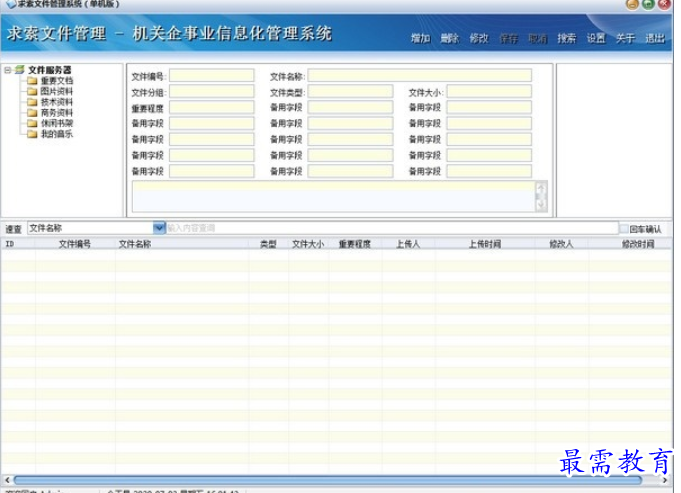Minimize the window with yellow button
This screenshot has height=493, width=681.
(x=632, y=4)
